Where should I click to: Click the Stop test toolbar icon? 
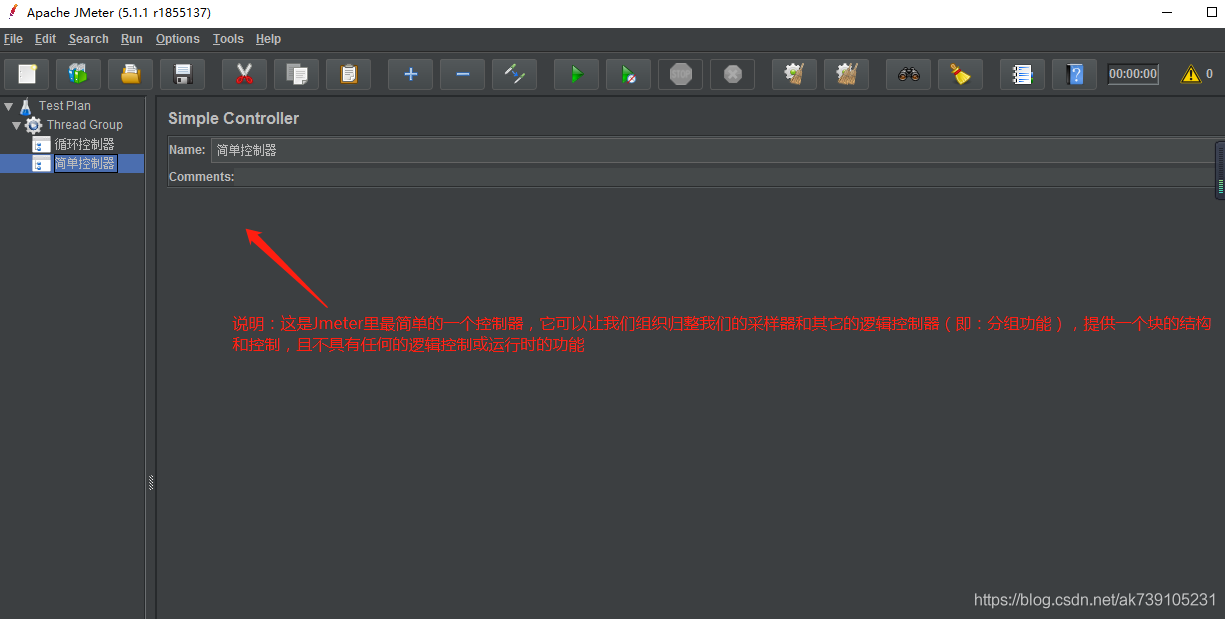(x=680, y=74)
